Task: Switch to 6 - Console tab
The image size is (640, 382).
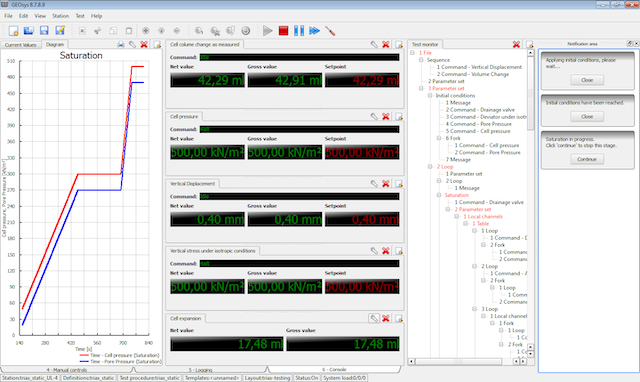Action: pyautogui.click(x=334, y=370)
